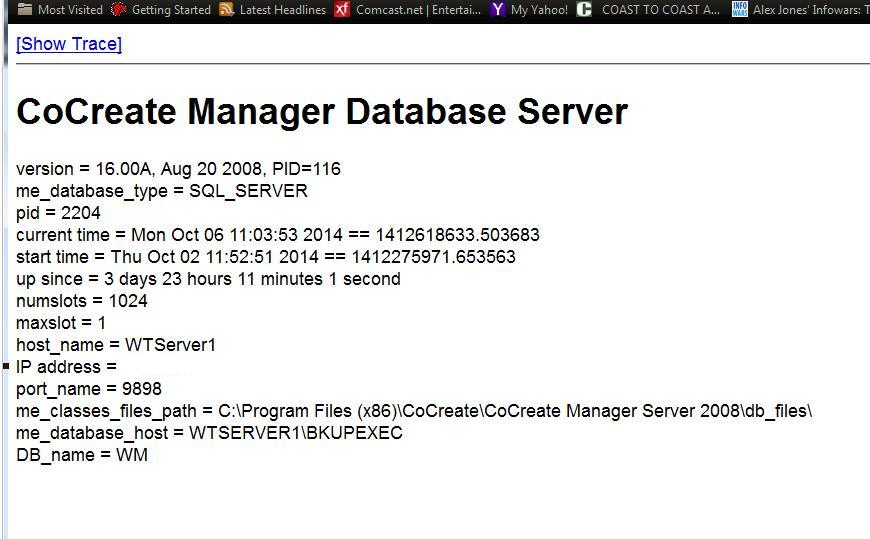Image resolution: width=870 pixels, height=539 pixels.
Task: Open the Getting Started bookmark label
Action: tap(171, 9)
